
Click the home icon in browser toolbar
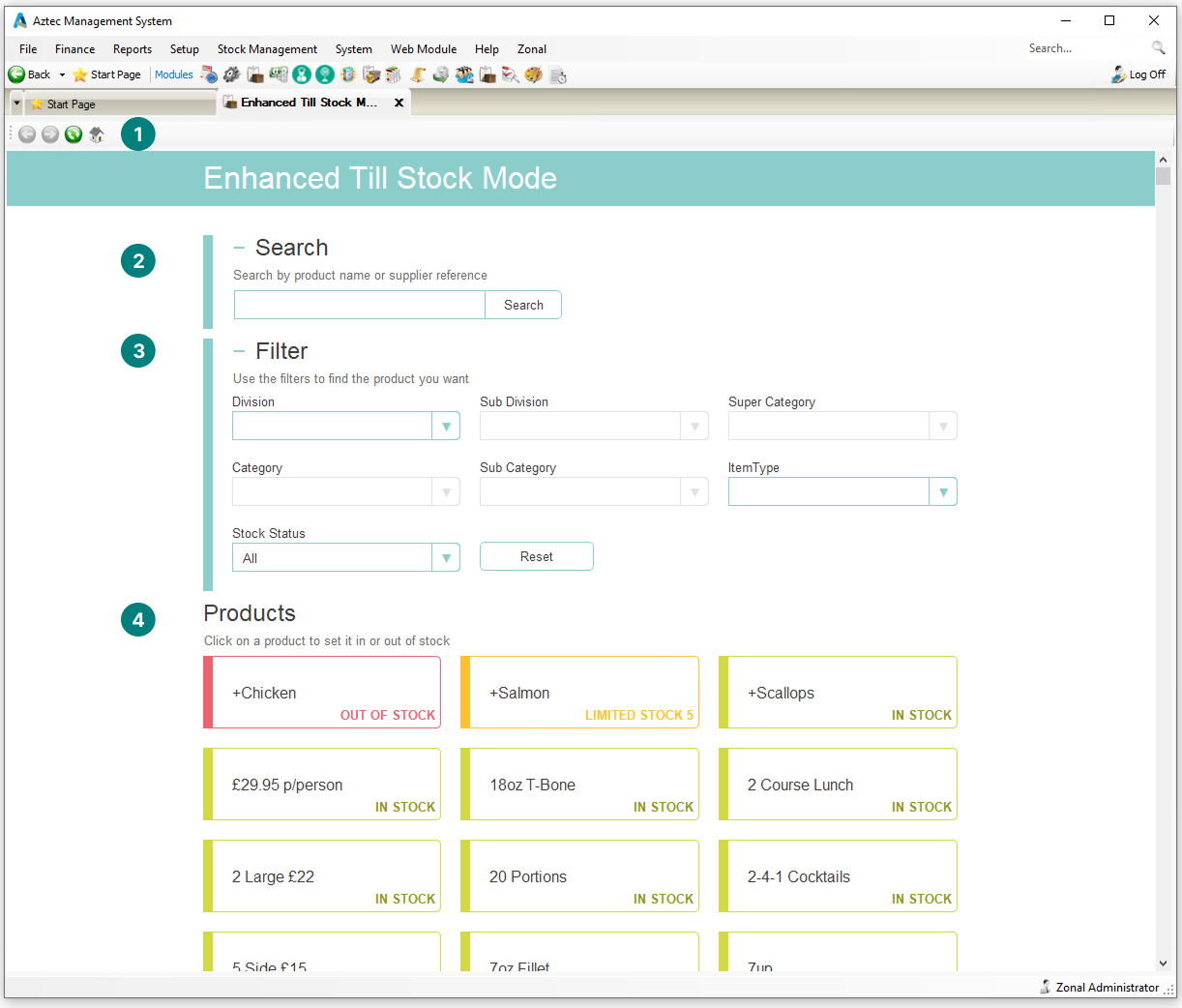tap(97, 134)
